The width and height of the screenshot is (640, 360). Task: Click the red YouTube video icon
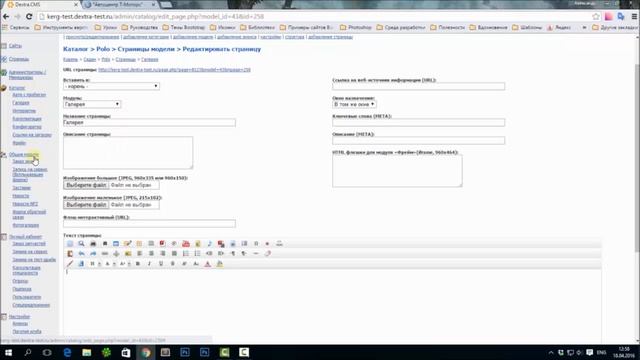(x=186, y=244)
